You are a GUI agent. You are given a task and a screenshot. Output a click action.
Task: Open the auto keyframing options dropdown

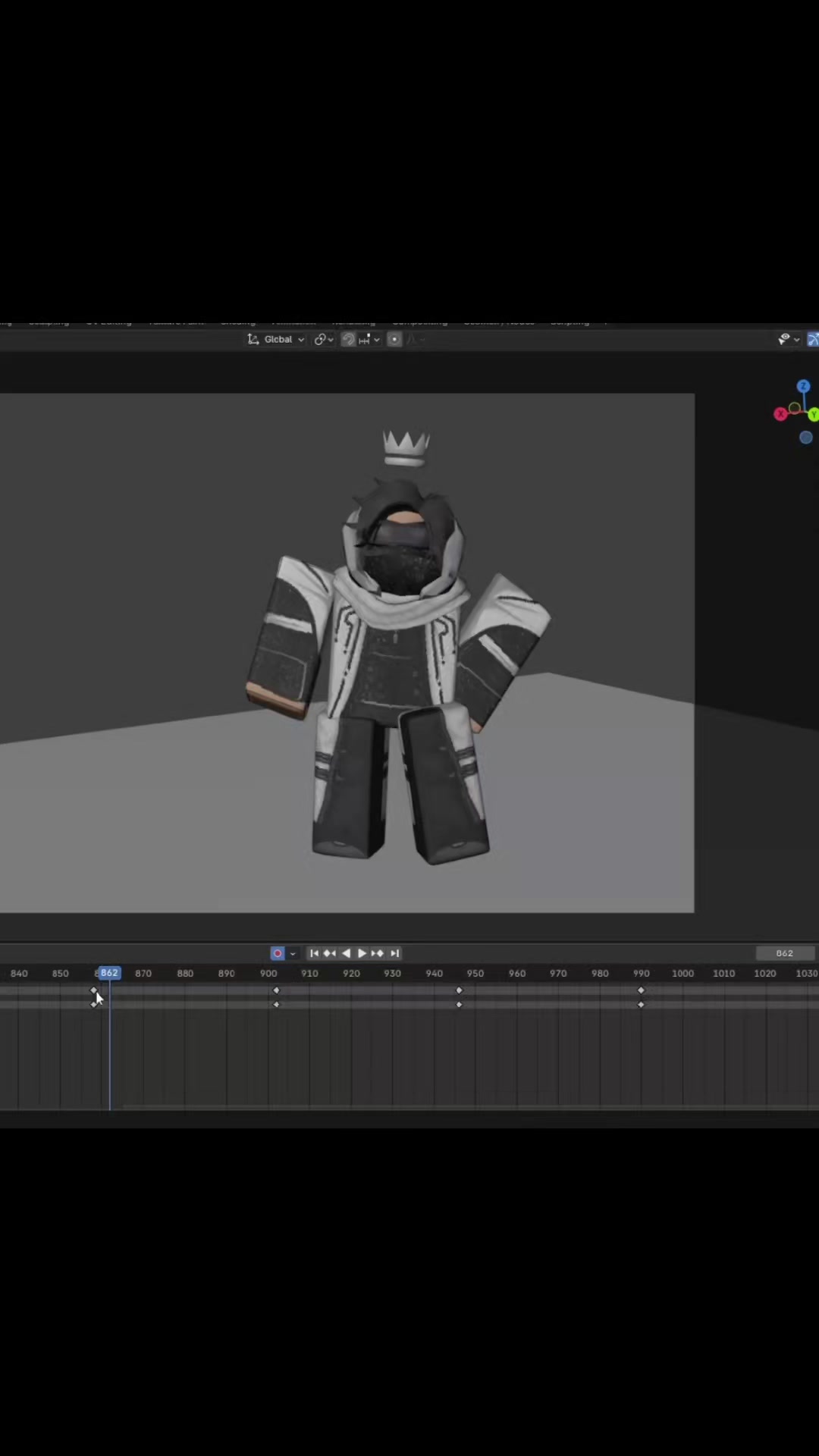coord(293,953)
